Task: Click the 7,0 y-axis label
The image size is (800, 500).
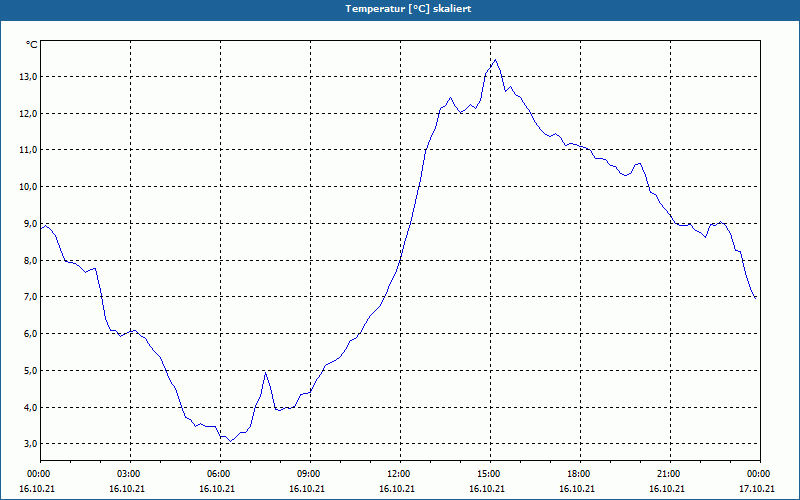Action: [x=30, y=296]
